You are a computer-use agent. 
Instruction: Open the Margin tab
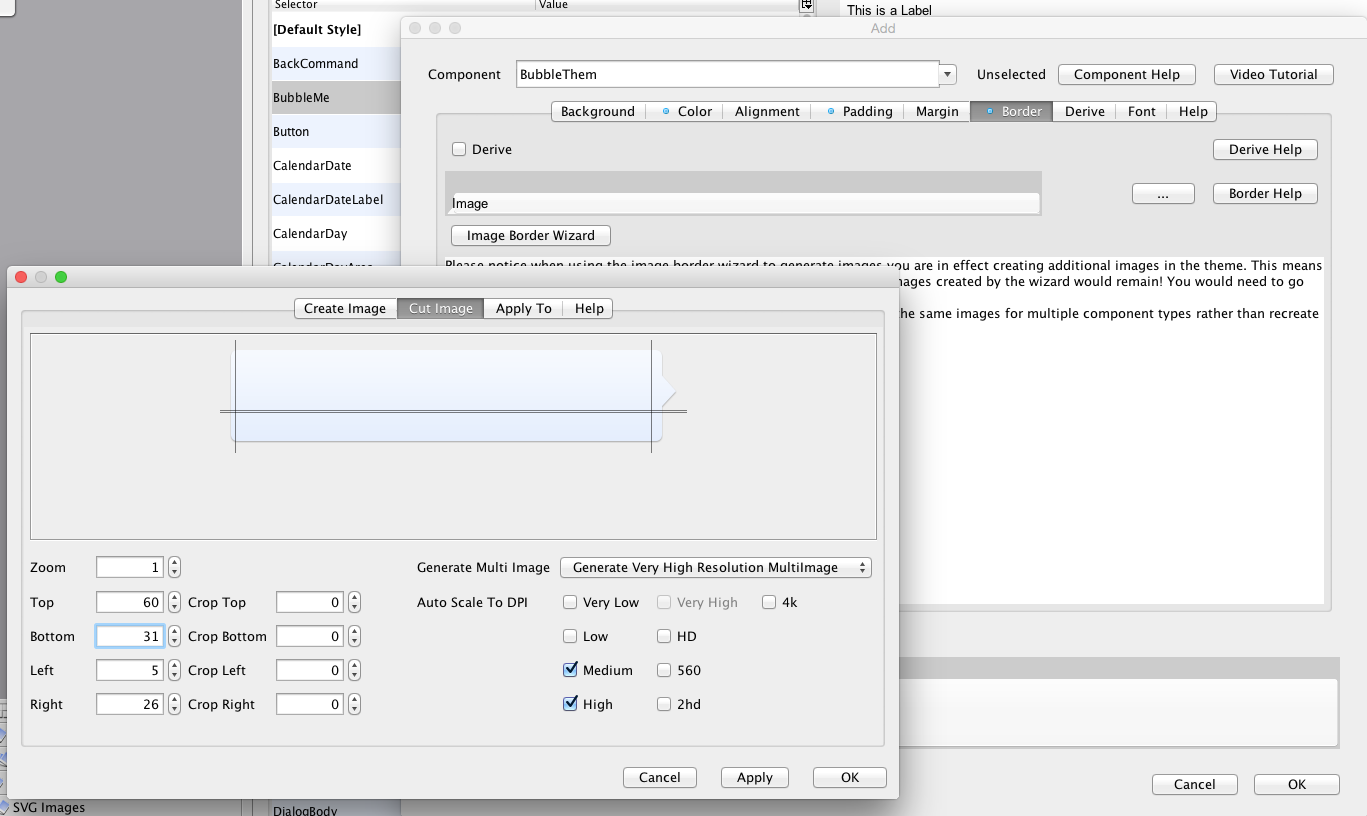tap(936, 111)
